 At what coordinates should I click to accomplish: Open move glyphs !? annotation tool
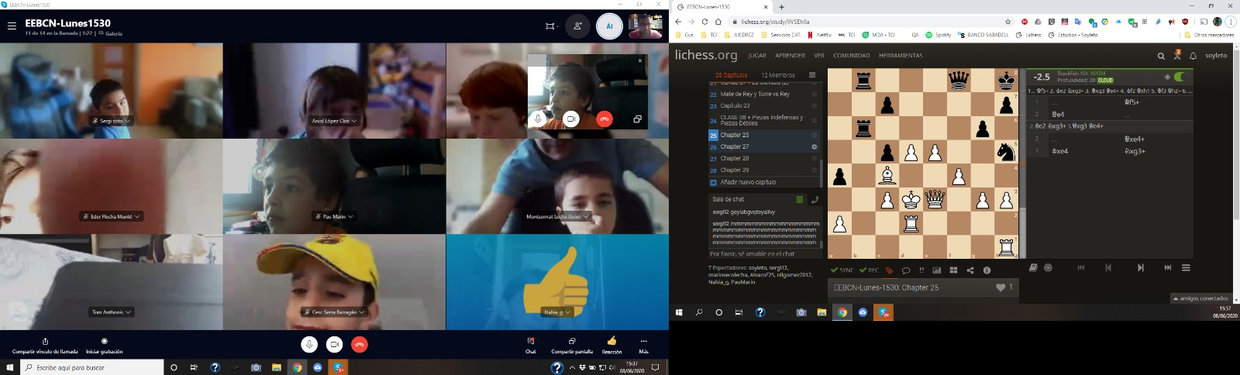921,270
